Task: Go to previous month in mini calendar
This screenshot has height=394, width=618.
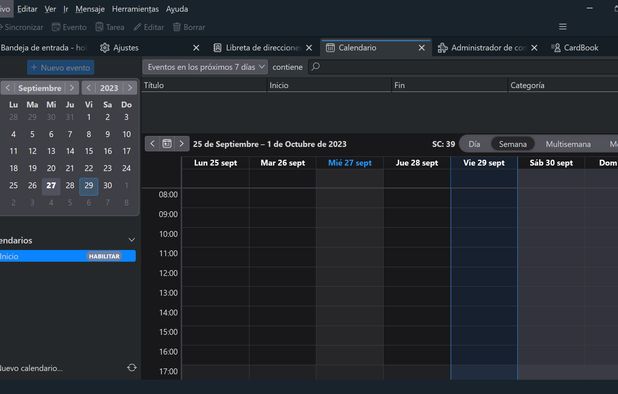Action: pyautogui.click(x=7, y=88)
